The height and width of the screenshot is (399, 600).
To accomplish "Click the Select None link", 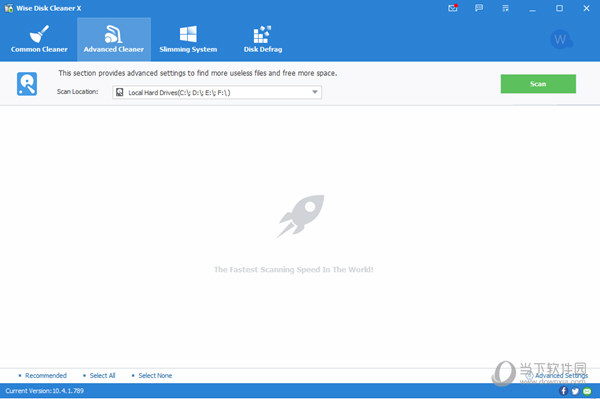I will coord(155,376).
